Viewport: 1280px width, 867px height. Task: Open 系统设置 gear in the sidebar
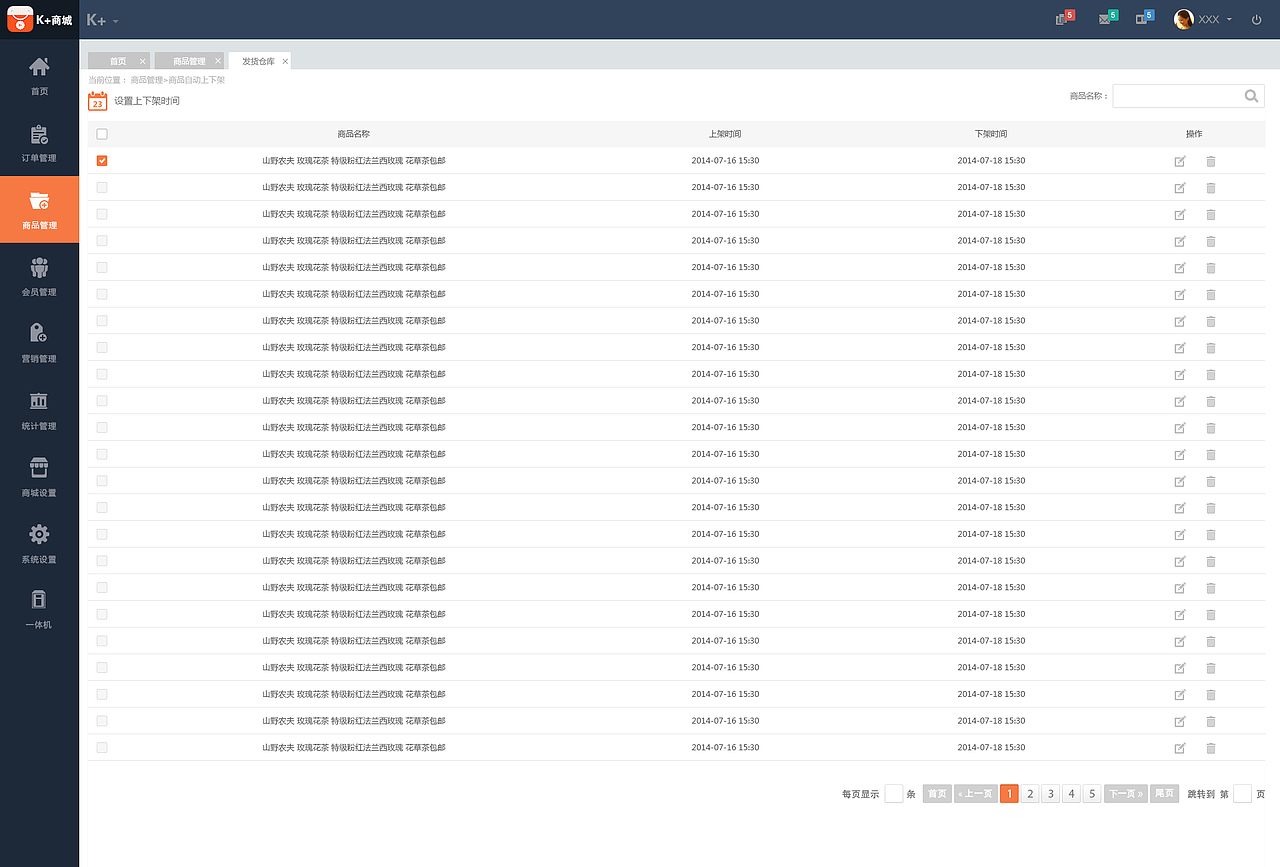[39, 545]
